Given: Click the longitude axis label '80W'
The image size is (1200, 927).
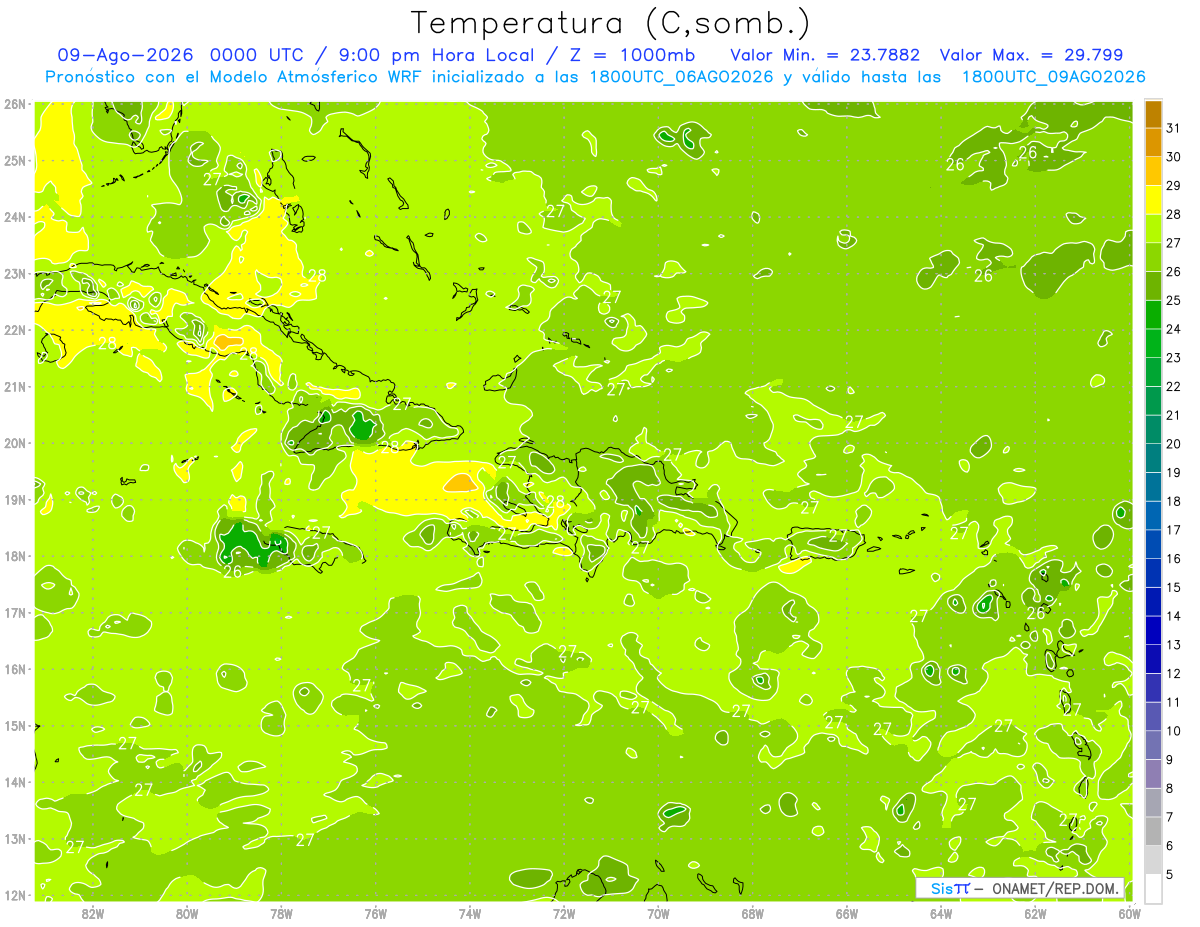Looking at the screenshot, I should tap(187, 913).
